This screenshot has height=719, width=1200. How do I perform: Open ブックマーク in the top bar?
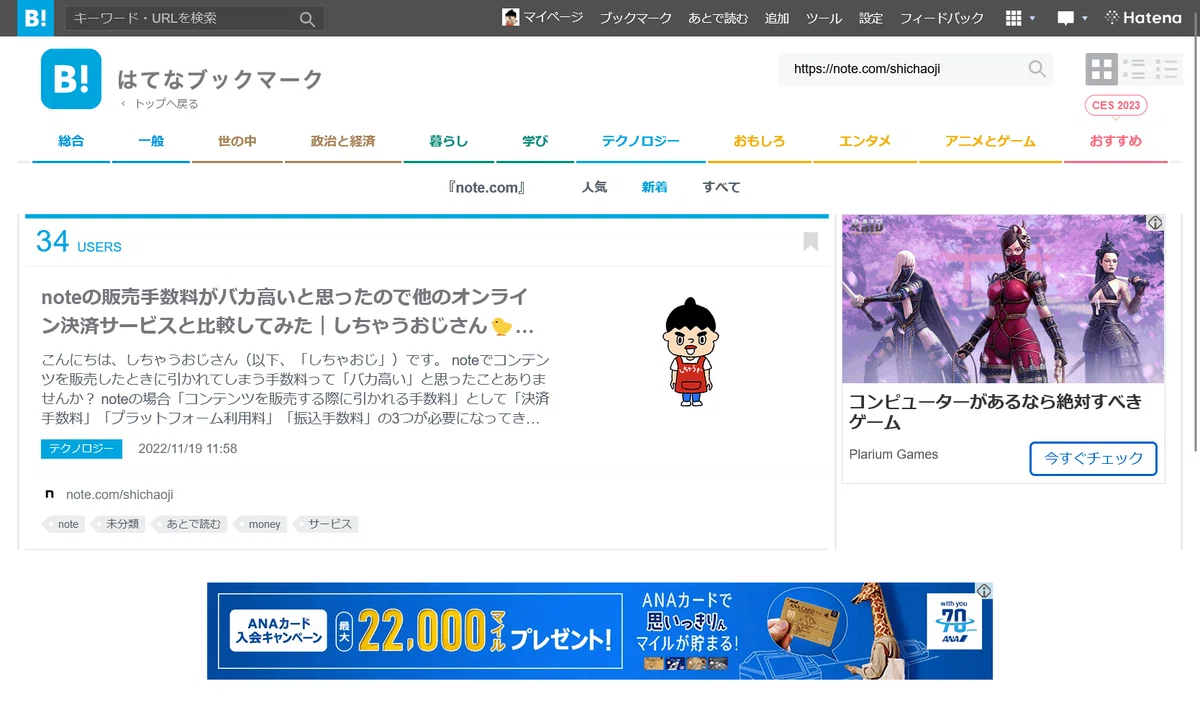point(636,18)
